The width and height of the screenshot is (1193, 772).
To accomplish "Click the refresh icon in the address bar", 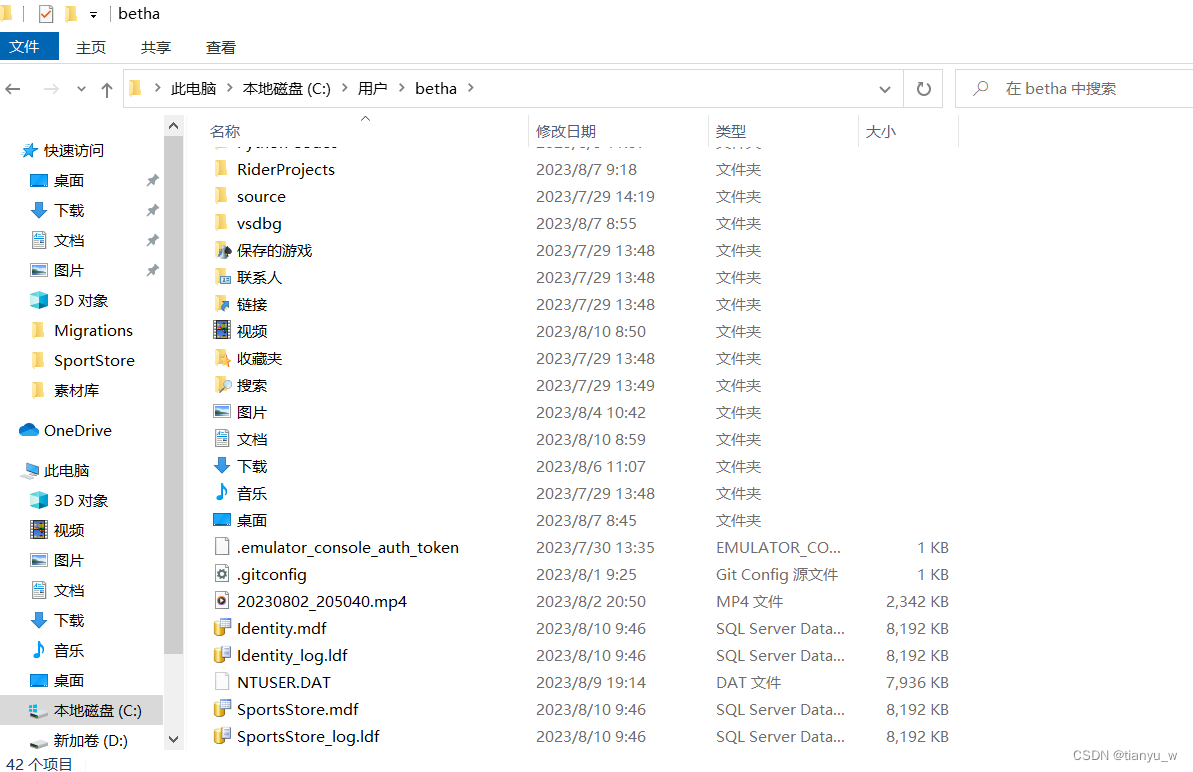I will click(x=922, y=88).
